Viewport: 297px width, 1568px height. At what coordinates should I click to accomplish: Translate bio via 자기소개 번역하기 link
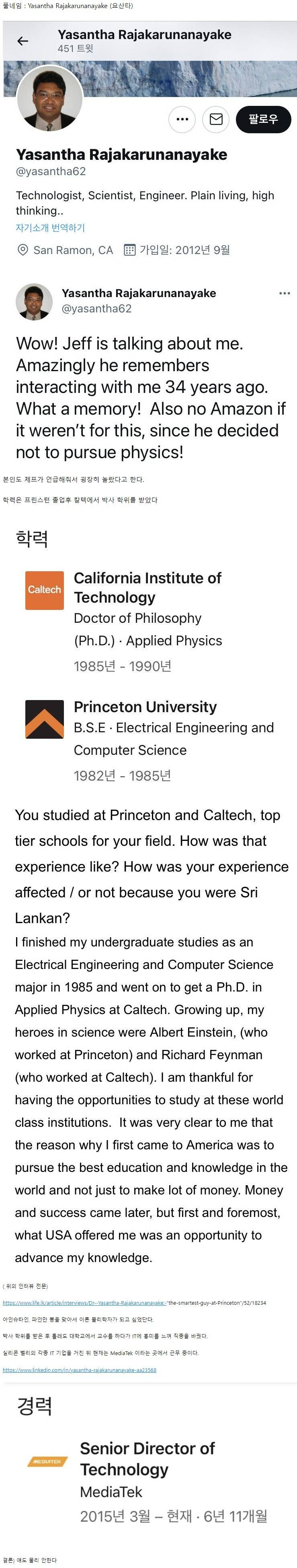point(50,228)
